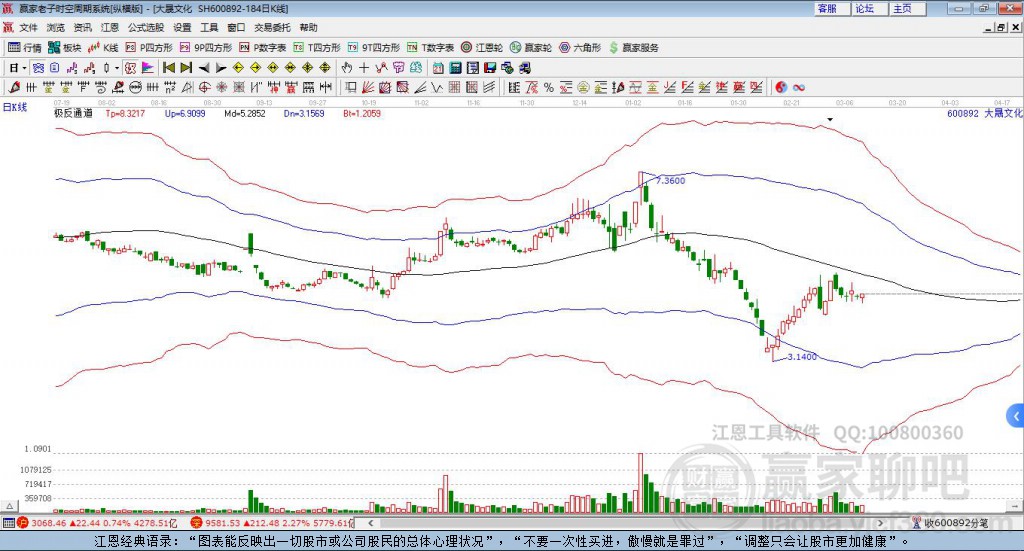This screenshot has width=1024, height=551.
Task: Open the 文件 menu
Action: 29,27
